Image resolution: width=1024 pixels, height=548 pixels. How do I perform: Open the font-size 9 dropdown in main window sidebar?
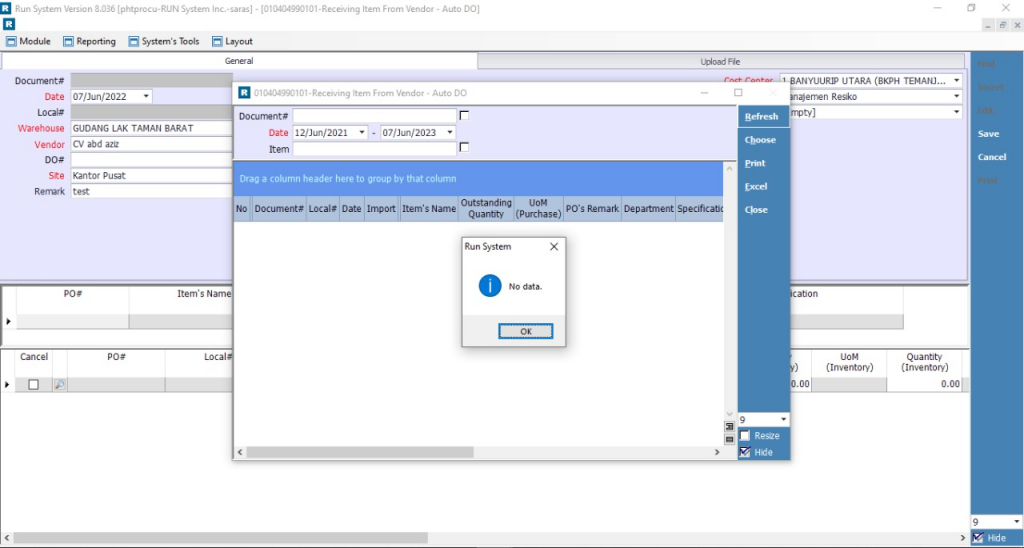click(1016, 522)
